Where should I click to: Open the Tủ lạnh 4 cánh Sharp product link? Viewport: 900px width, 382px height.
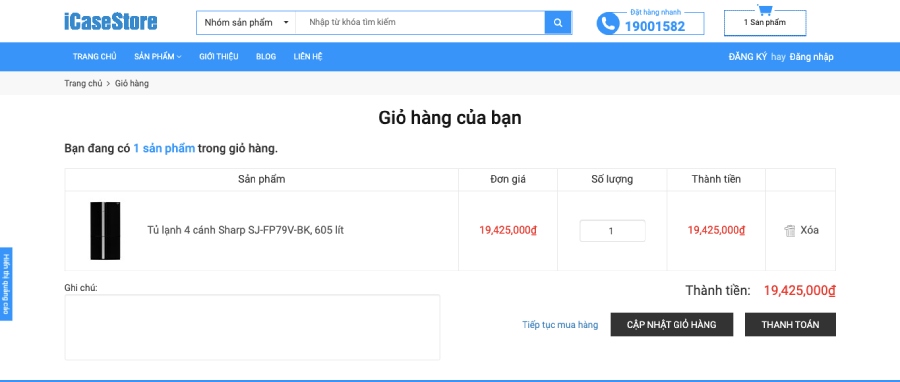[x=246, y=230]
